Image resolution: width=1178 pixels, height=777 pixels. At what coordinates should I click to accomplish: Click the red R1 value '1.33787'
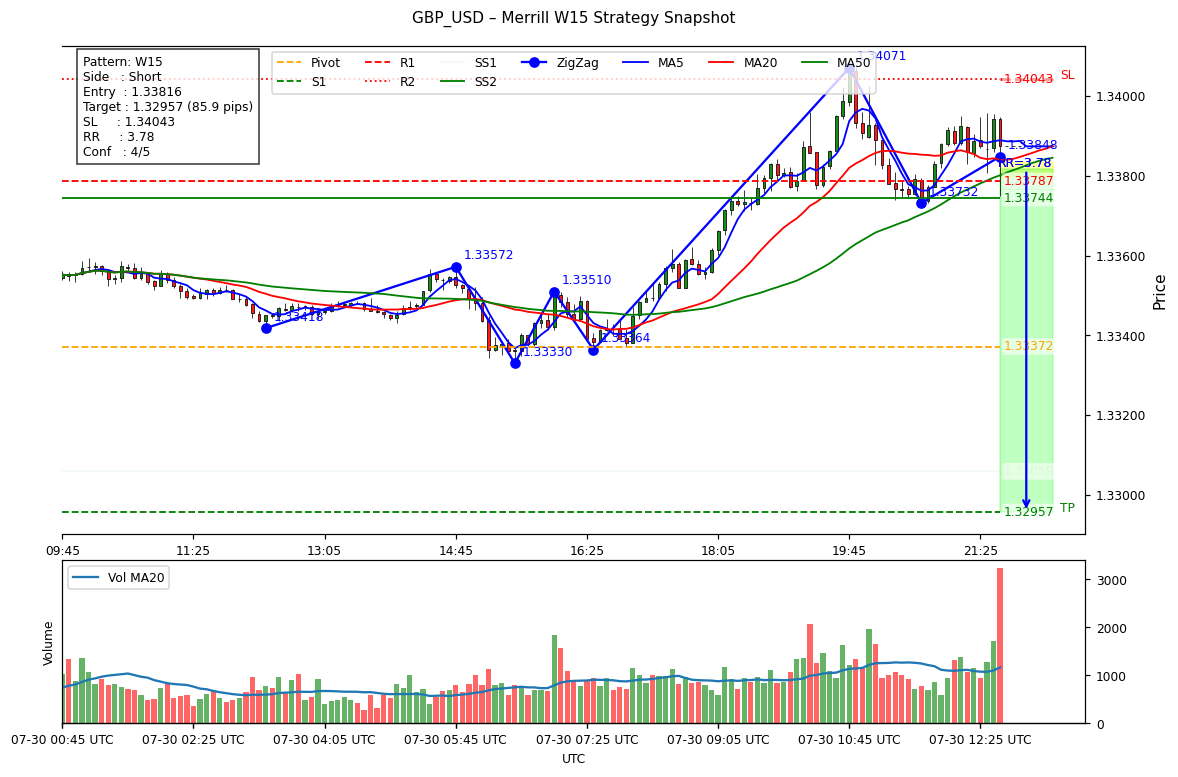tap(1028, 181)
